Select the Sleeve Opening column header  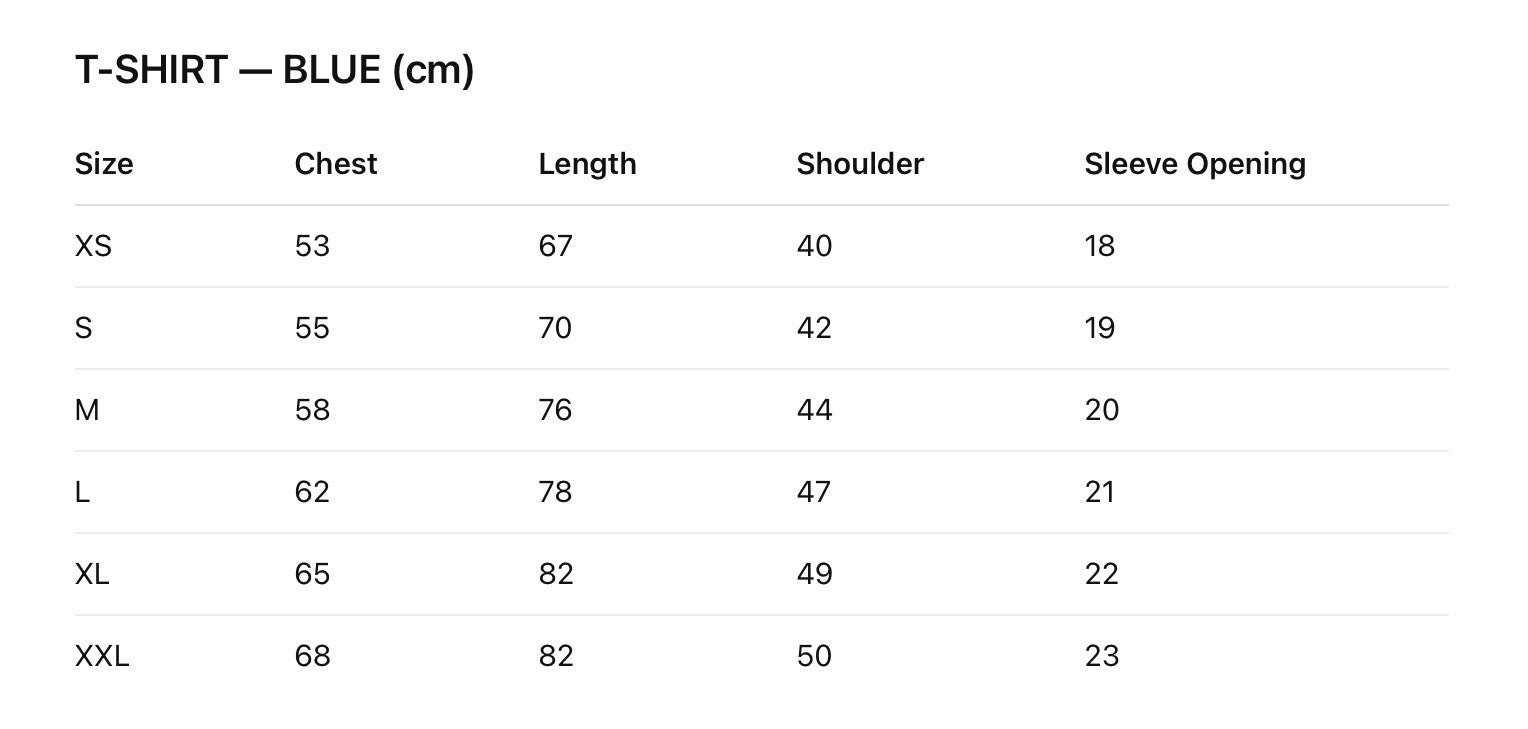(x=1195, y=164)
